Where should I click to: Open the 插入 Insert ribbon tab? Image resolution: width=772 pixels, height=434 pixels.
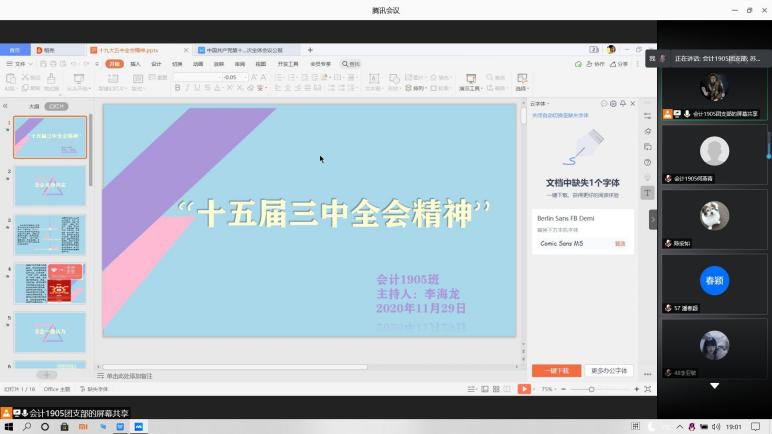[136, 64]
